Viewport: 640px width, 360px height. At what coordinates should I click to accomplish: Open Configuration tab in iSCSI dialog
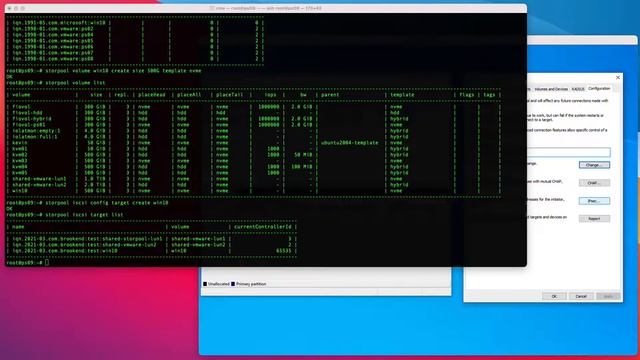[599, 89]
